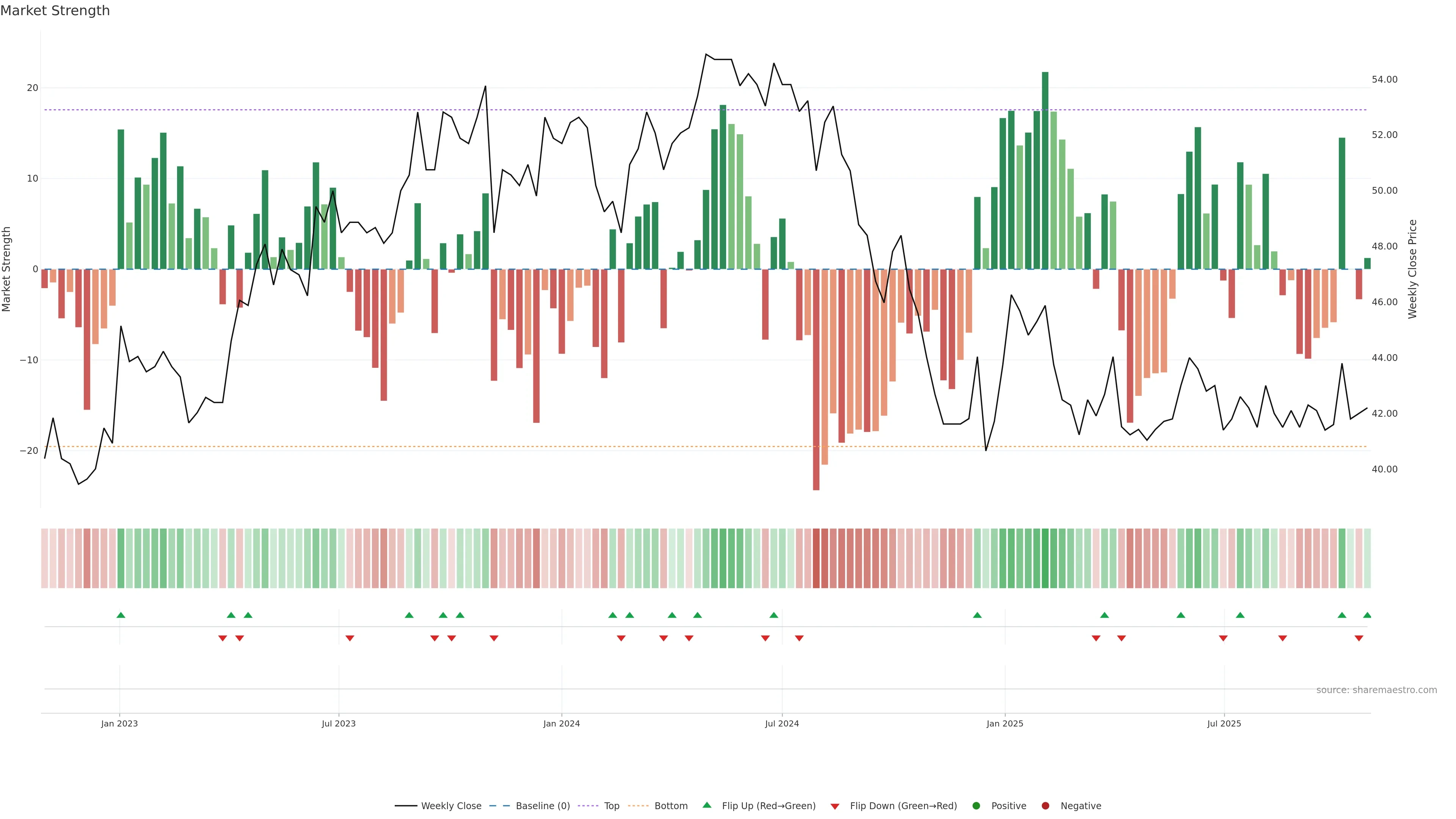
Task: Click the Jan 2025 x-axis label
Action: click(1005, 723)
